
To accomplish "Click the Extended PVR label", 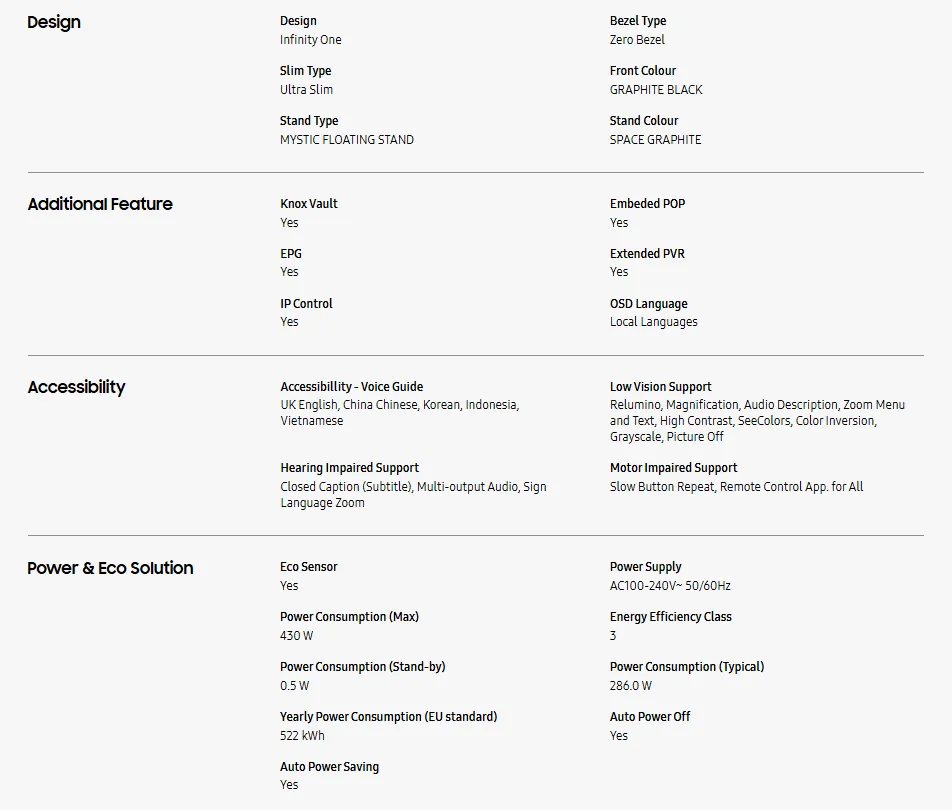I will (647, 253).
